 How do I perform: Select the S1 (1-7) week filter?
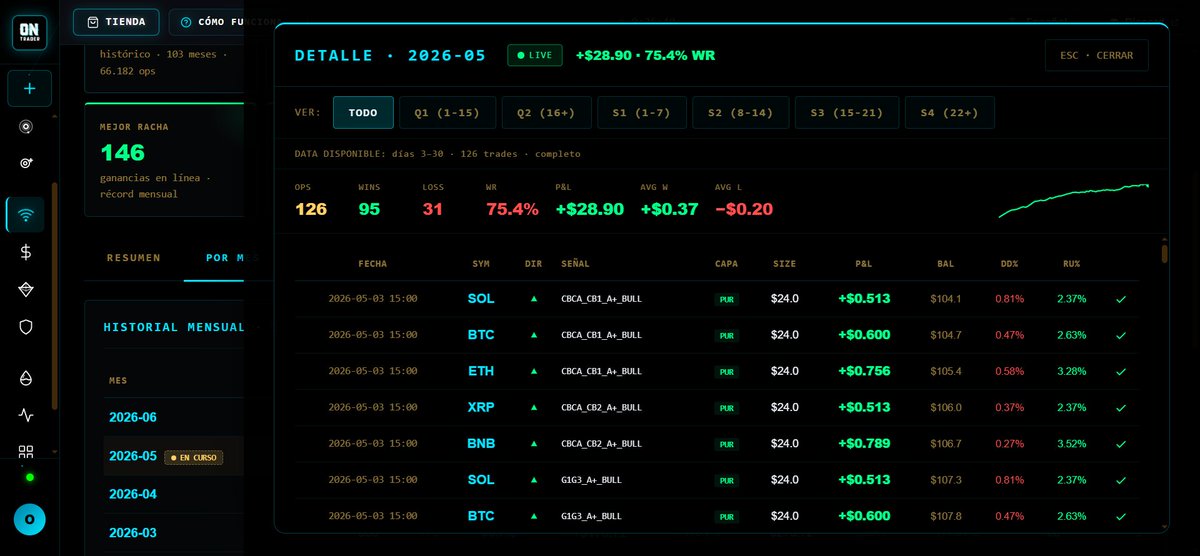pyautogui.click(x=642, y=113)
